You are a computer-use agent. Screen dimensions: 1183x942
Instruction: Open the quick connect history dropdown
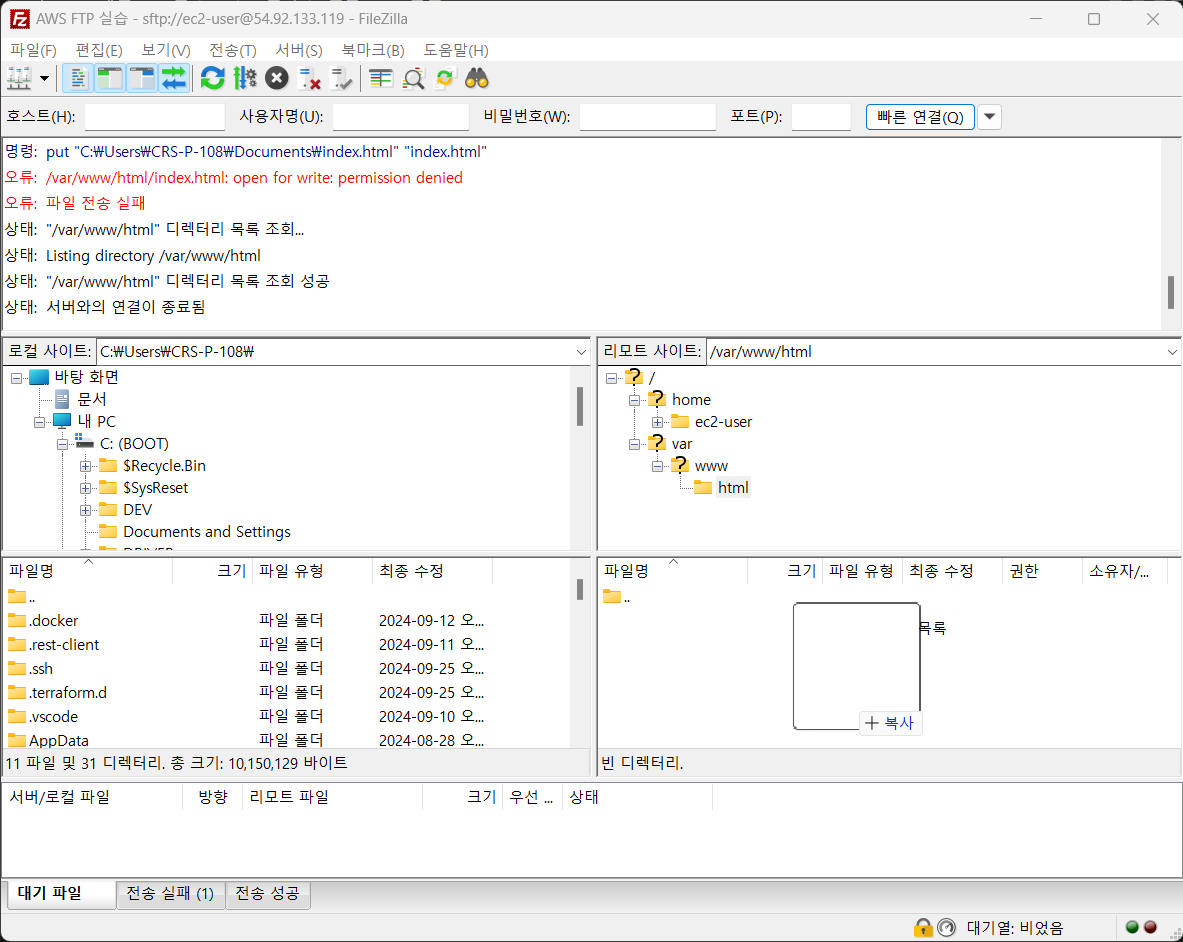989,117
